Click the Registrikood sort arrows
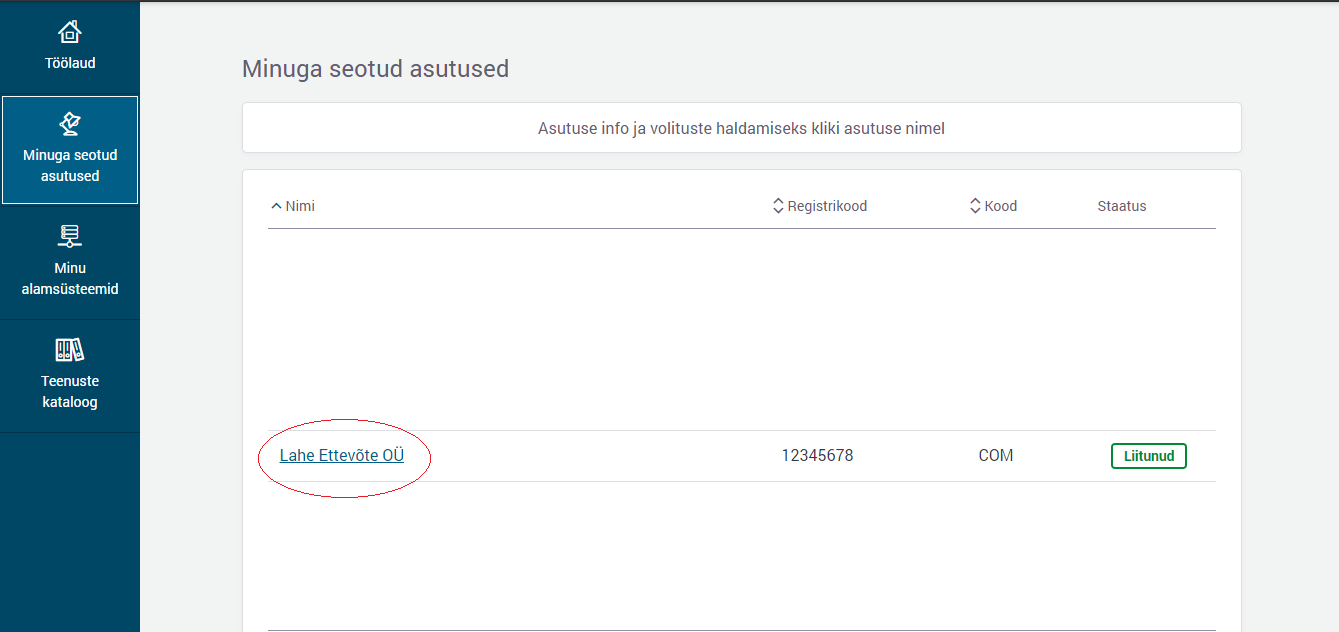The width and height of the screenshot is (1339, 632). point(778,206)
